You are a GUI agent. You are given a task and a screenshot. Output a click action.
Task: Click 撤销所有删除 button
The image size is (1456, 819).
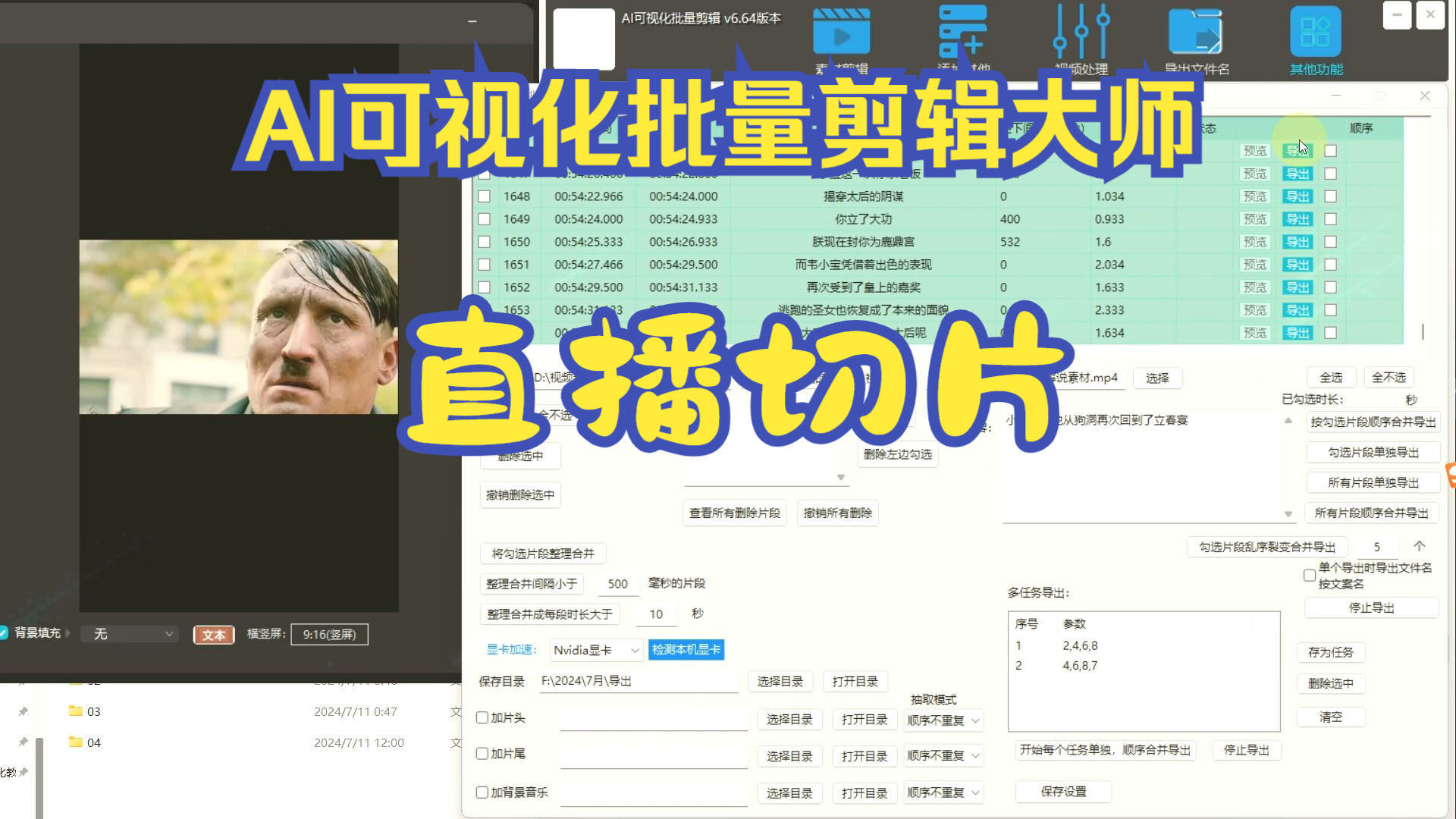coord(837,513)
